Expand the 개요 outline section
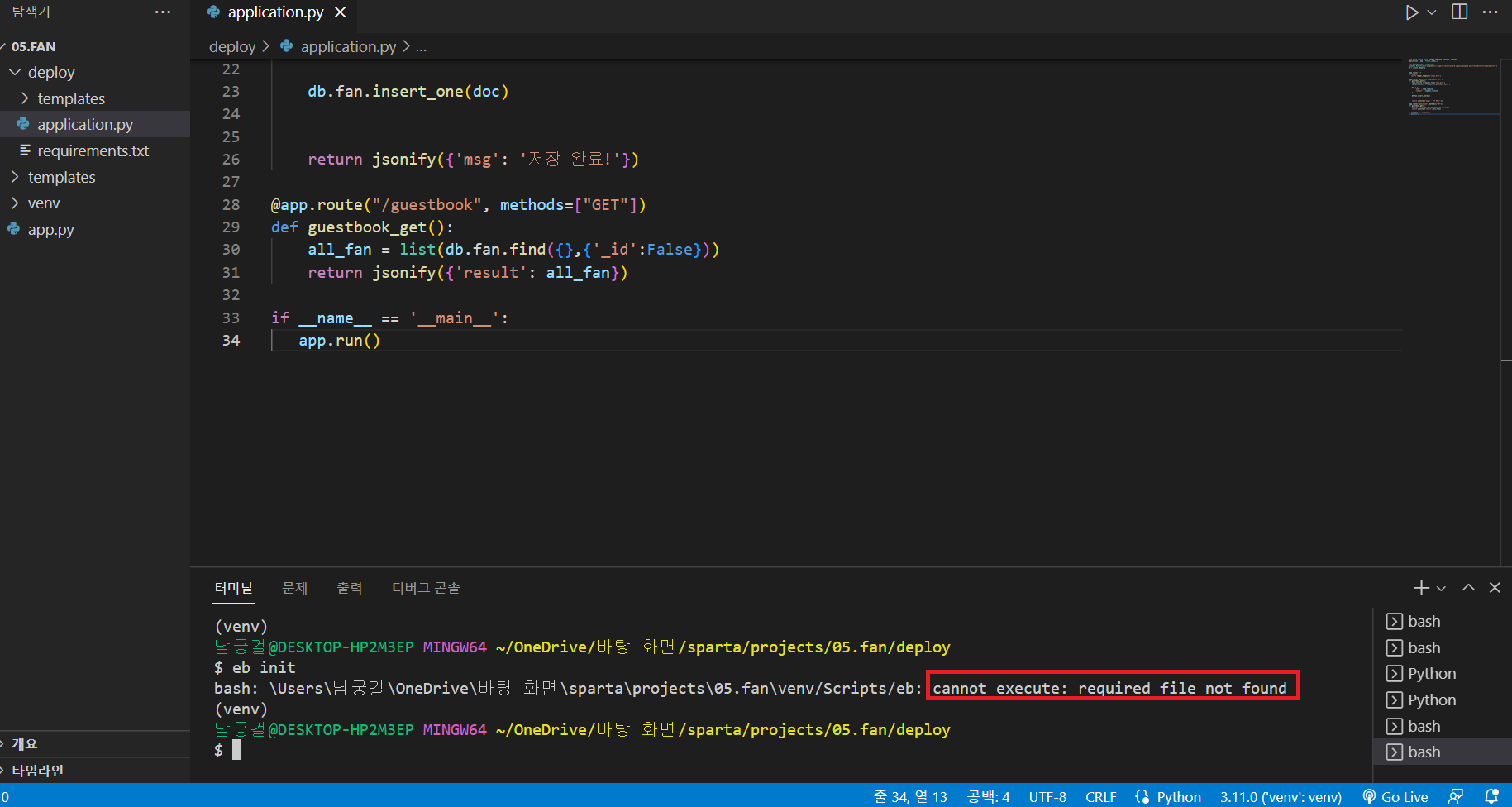Image resolution: width=1512 pixels, height=807 pixels. click(25, 743)
